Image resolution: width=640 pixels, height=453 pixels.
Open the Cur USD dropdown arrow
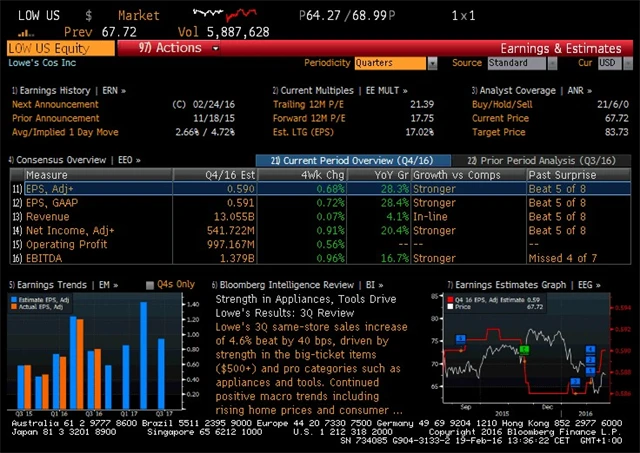tap(629, 63)
